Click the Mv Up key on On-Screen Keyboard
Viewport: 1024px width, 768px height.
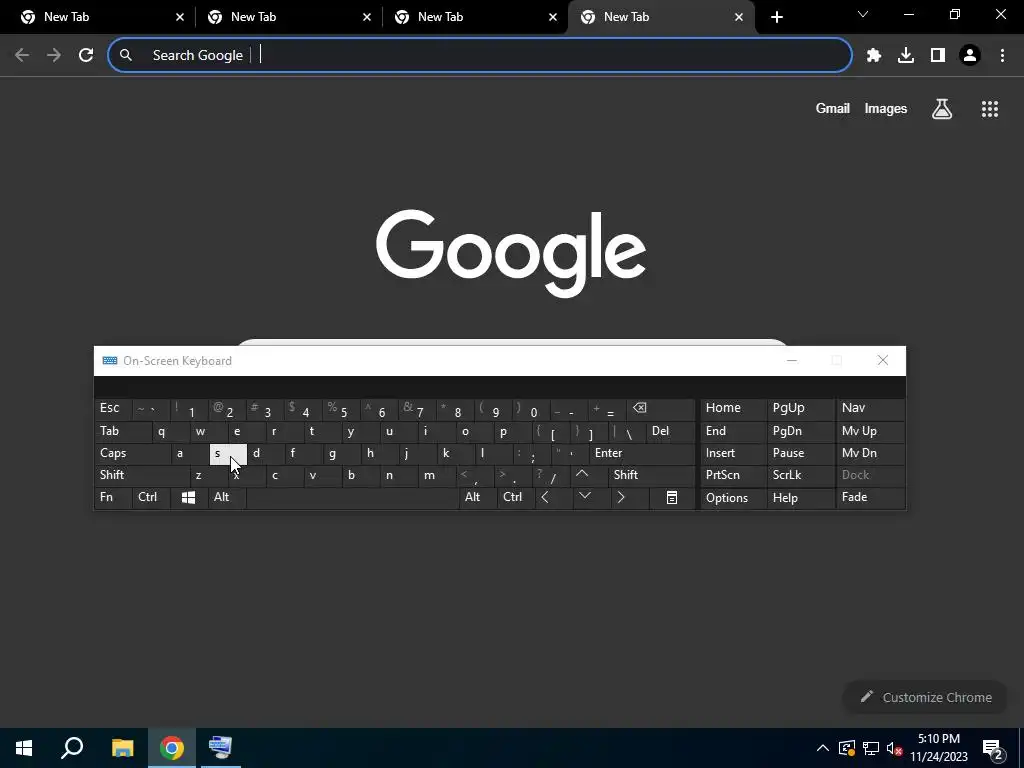[870, 431]
